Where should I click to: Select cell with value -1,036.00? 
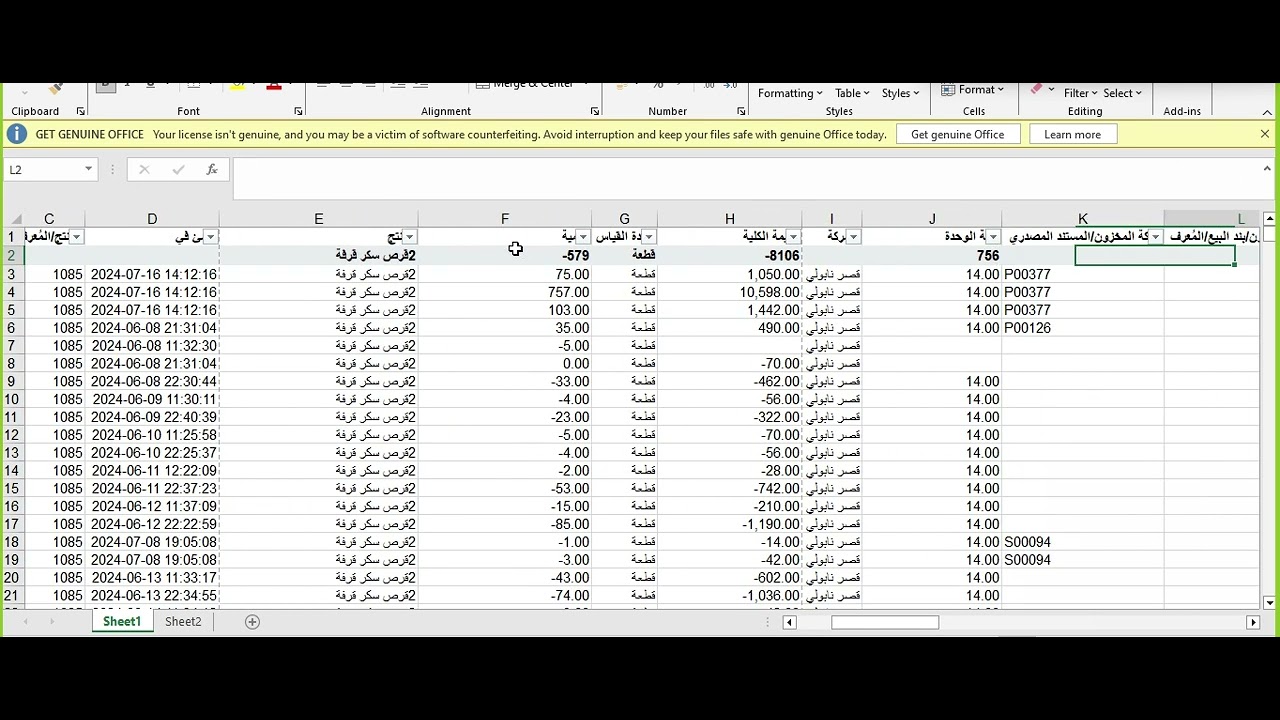729,596
